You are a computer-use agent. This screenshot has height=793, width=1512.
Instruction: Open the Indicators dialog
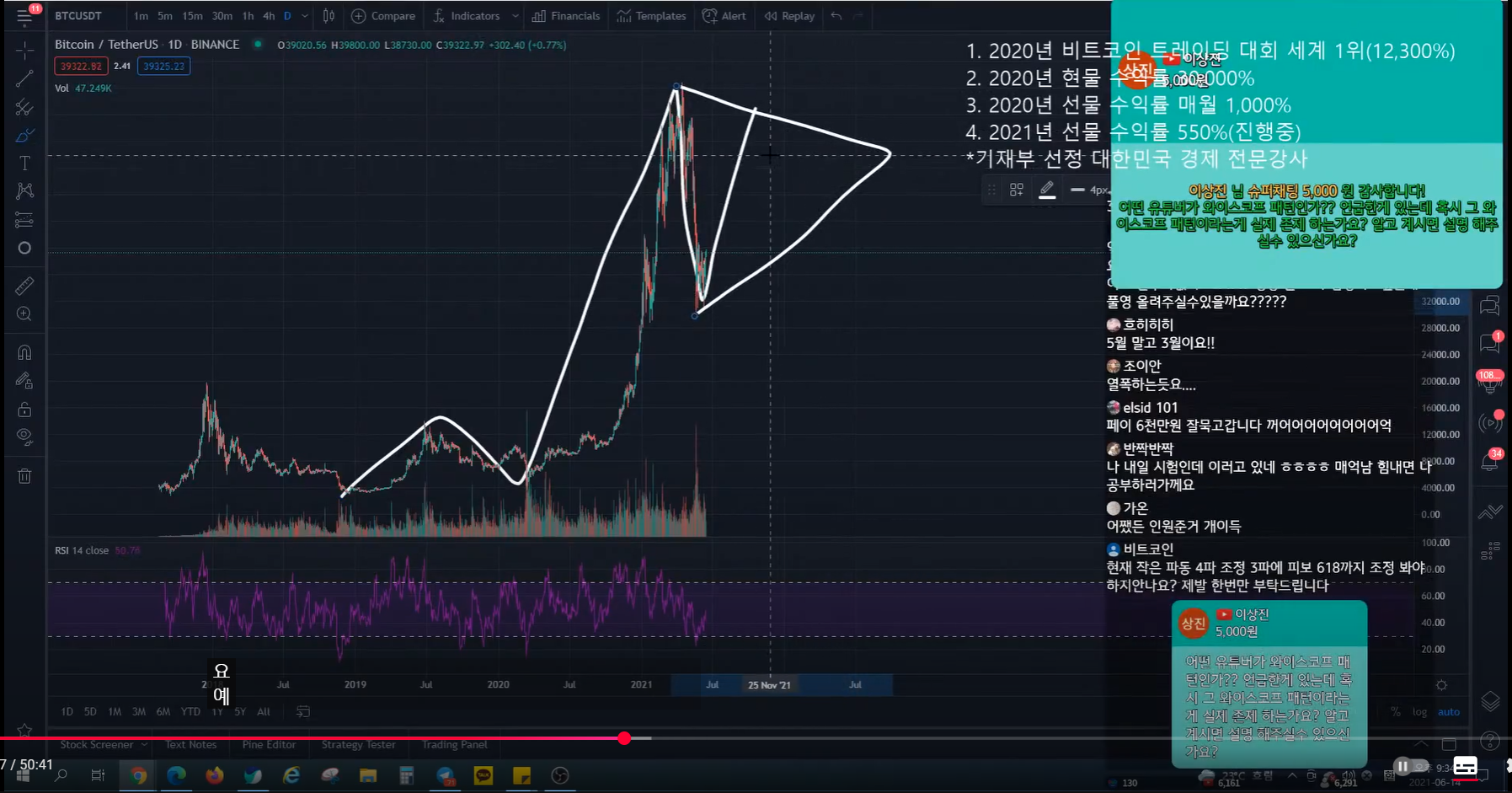[466, 16]
